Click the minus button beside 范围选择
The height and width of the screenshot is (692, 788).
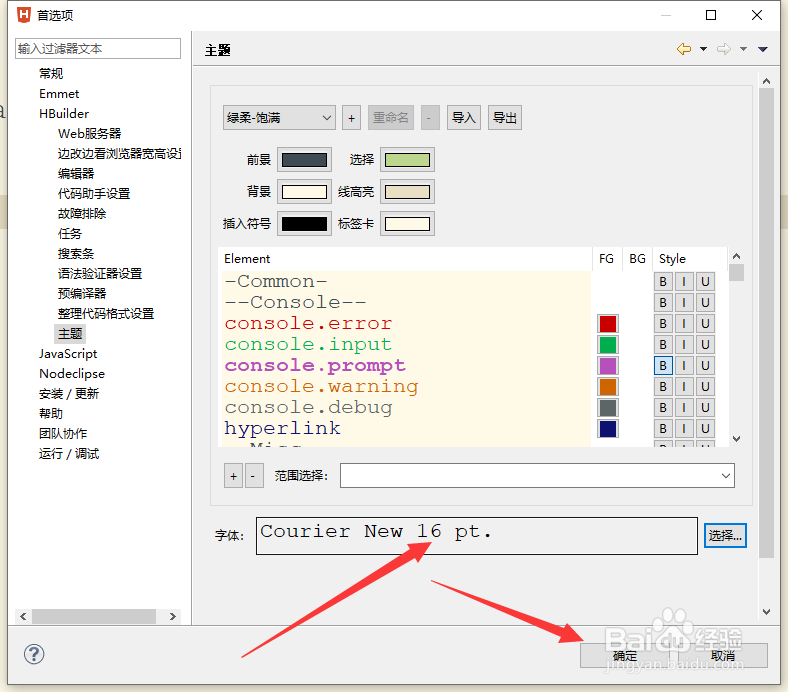pos(254,476)
